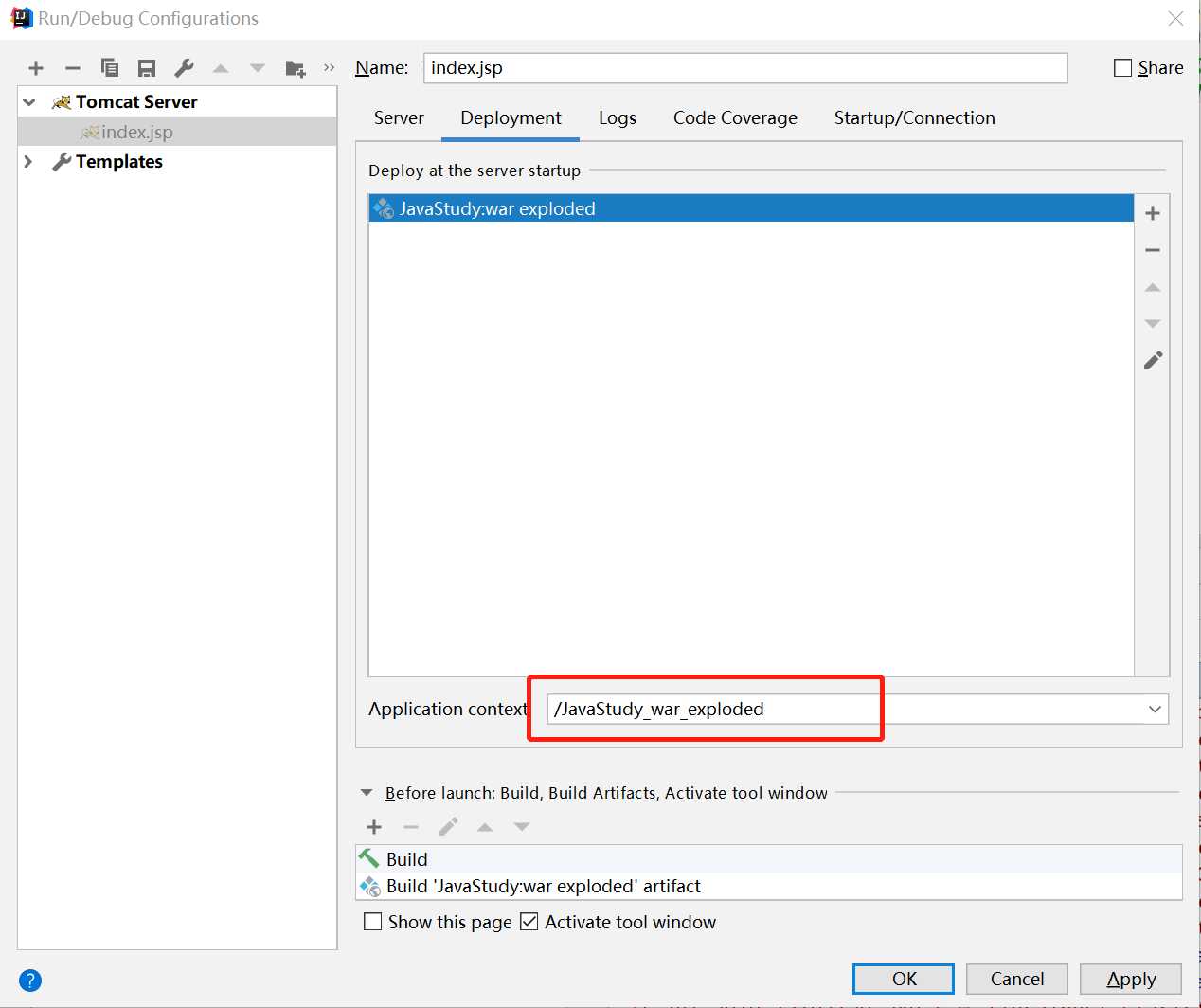Click the IntelliJ logo in title bar
The image size is (1201, 1008).
(21, 18)
